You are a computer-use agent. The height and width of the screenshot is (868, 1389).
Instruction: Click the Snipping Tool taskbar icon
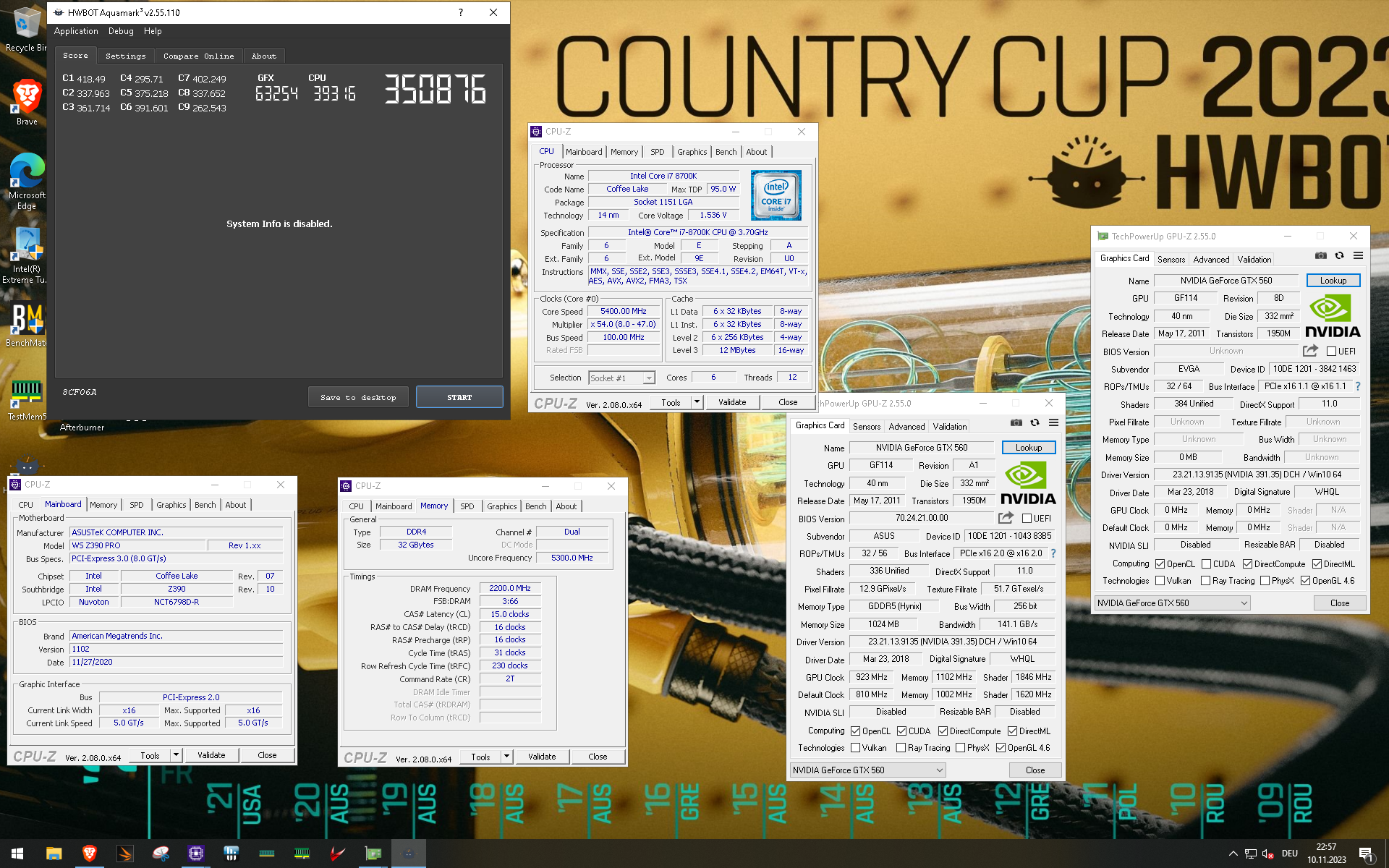click(161, 854)
